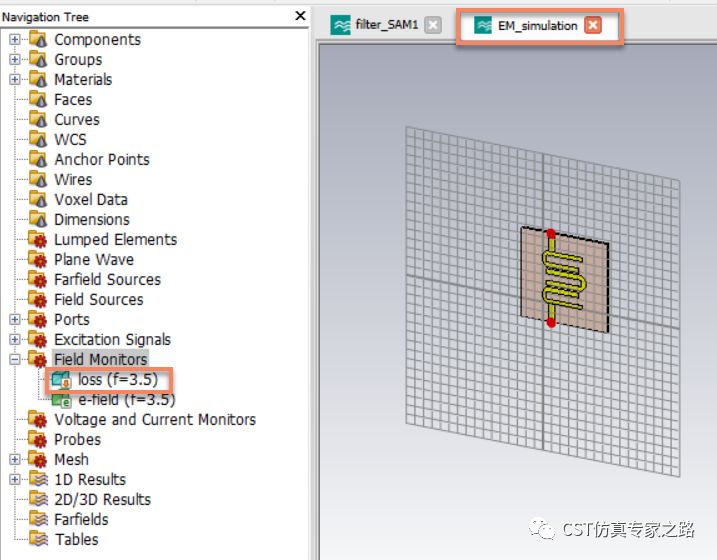The width and height of the screenshot is (717, 560).
Task: Click the Mesh gear-folder icon
Action: 38,459
